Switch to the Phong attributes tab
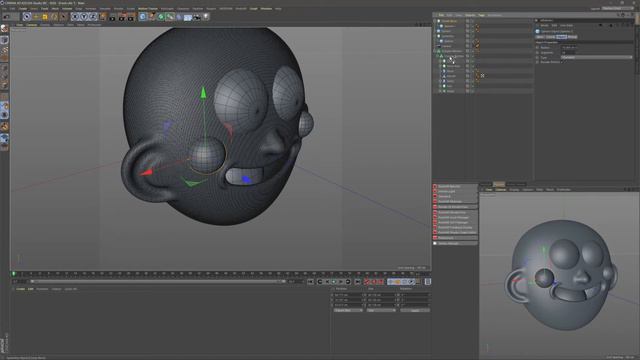This screenshot has width=640, height=360. tap(572, 37)
